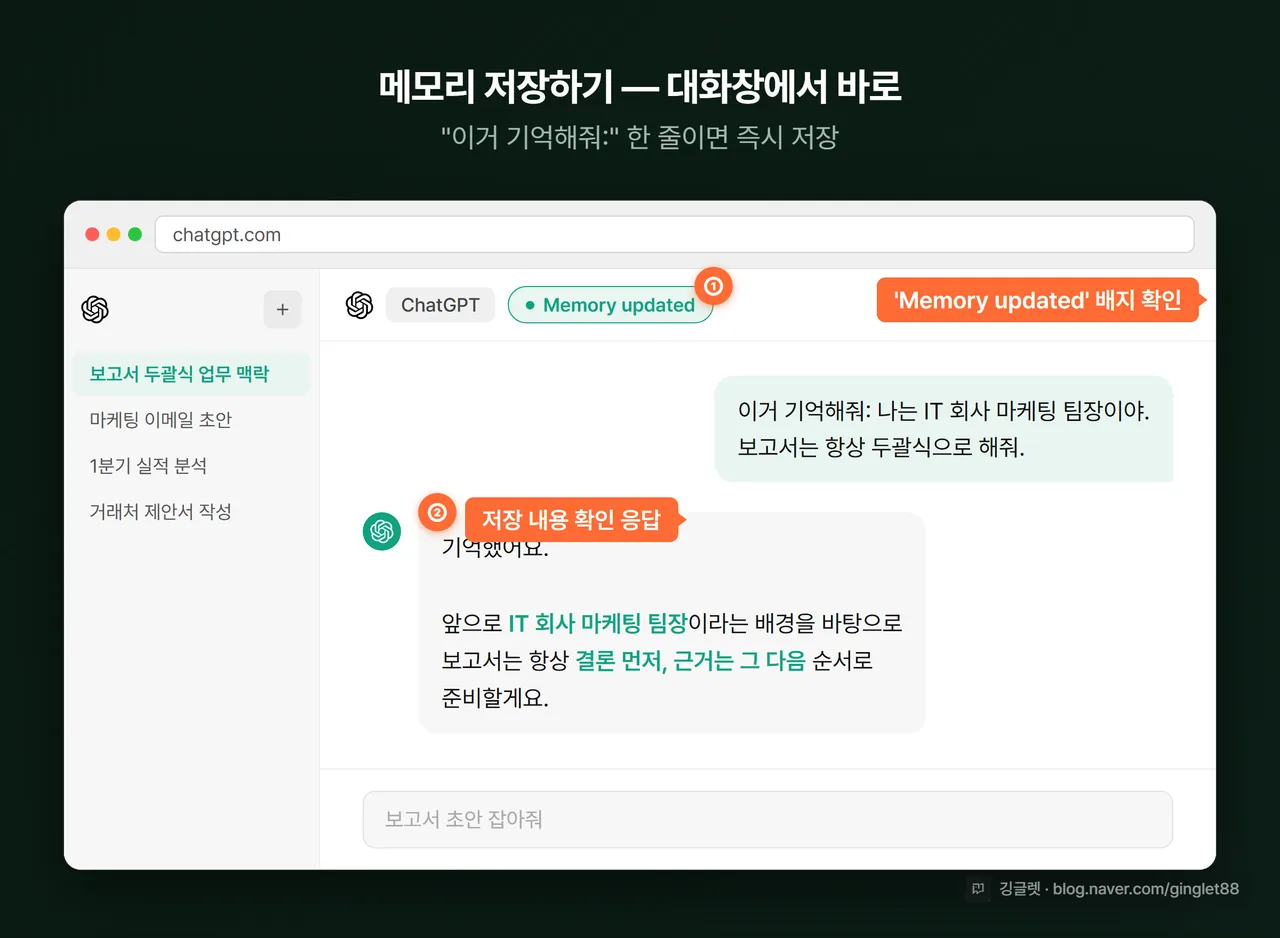The width and height of the screenshot is (1280, 938).
Task: Click the heading '메모리 저장하기 — 대화창에서 바로'
Action: 640,87
